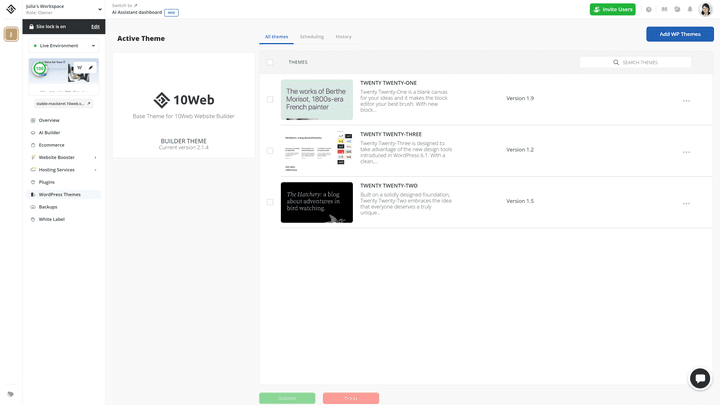The width and height of the screenshot is (720, 405).
Task: Open notifications bell icon
Action: coord(690,9)
